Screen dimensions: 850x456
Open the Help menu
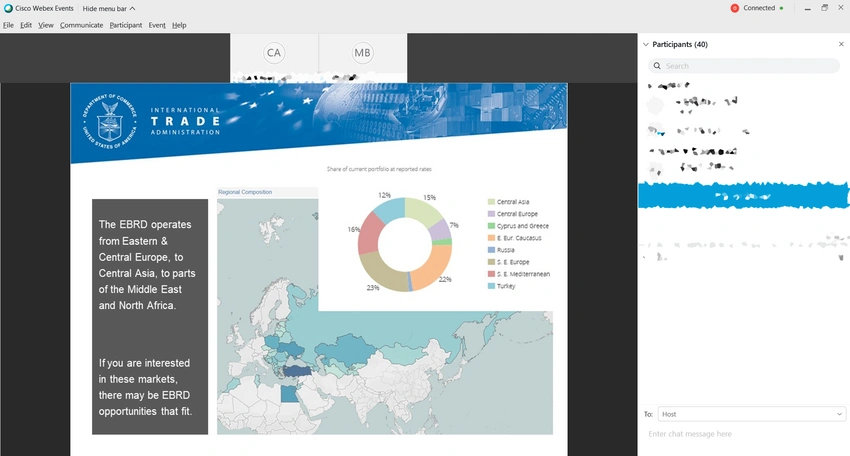(x=179, y=25)
